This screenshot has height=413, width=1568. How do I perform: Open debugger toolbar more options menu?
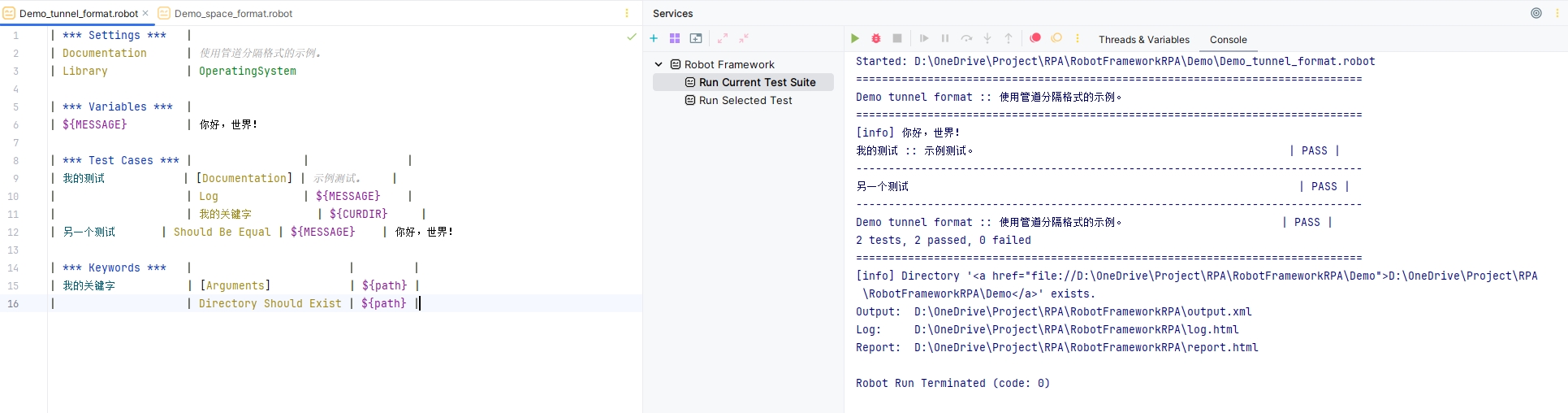pos(1078,38)
